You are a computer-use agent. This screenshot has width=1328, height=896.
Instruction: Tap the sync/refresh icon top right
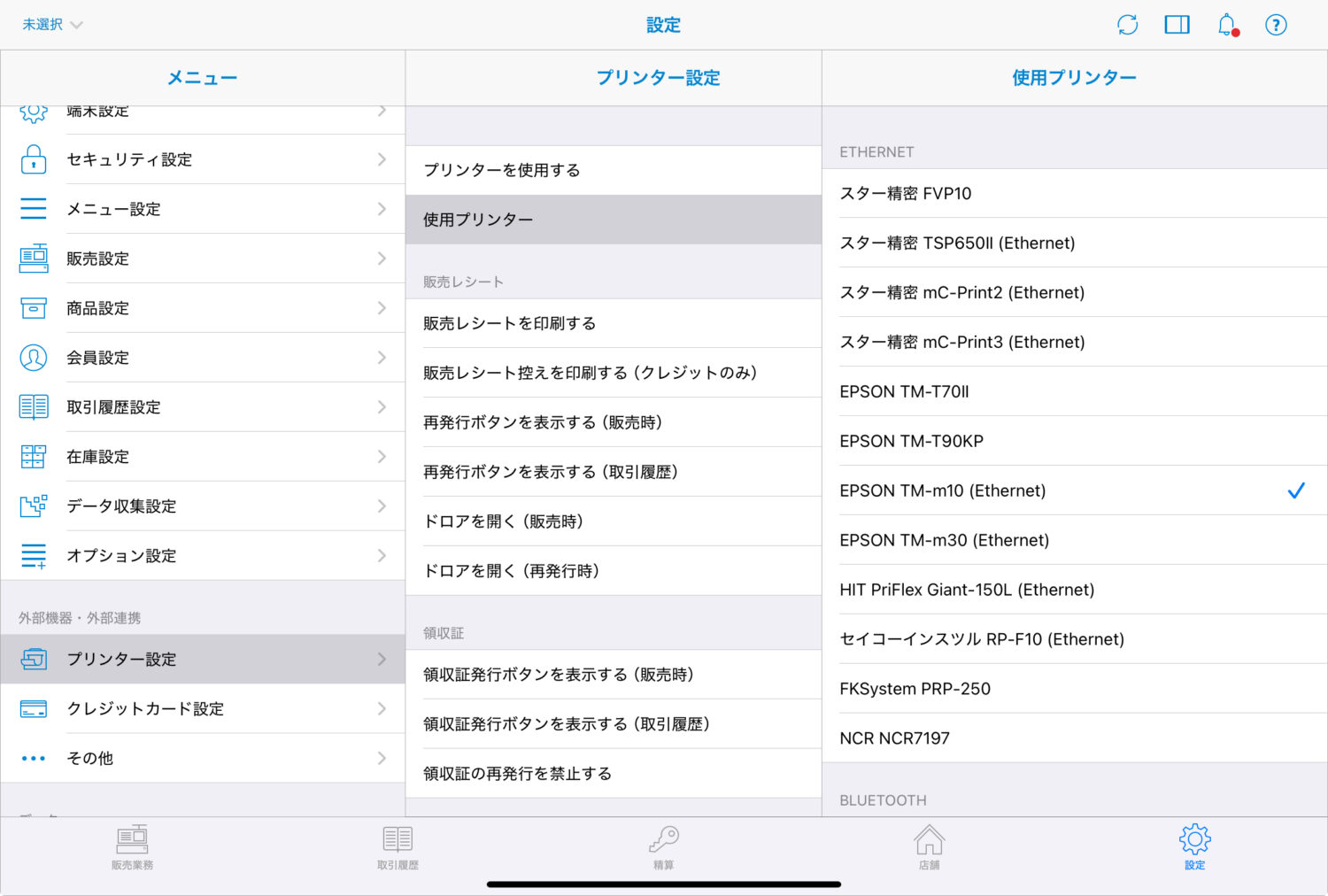point(1128,25)
